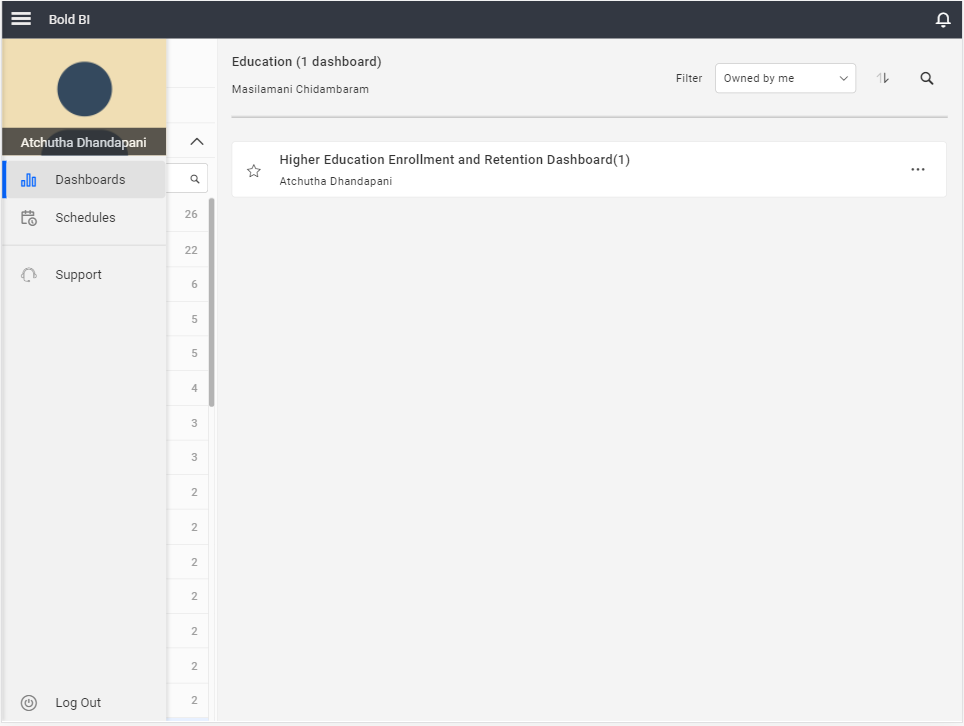Click the notification bell icon
This screenshot has width=964, height=726.
coord(941,18)
